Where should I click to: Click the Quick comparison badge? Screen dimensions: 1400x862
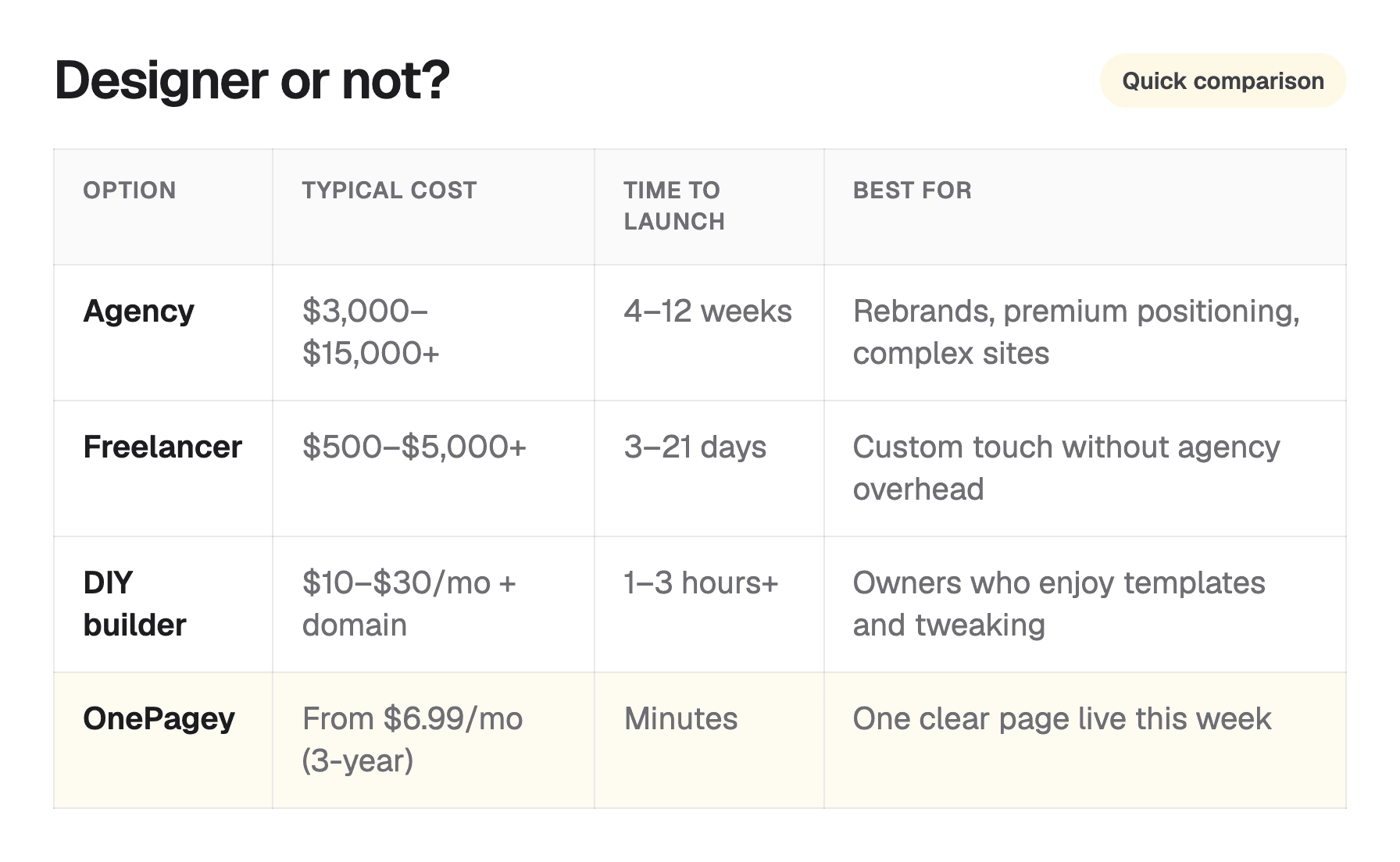pos(1223,80)
